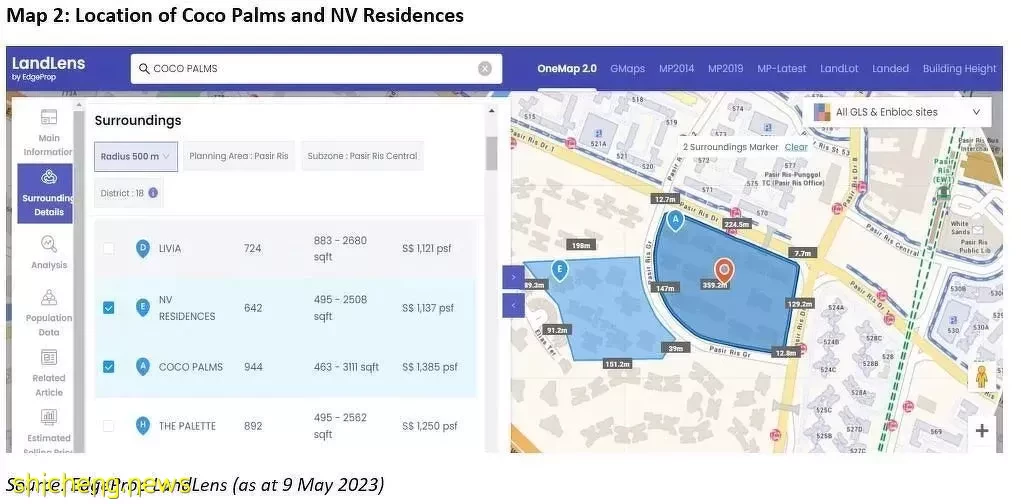Click the Clear surroundings marker link

pos(796,147)
